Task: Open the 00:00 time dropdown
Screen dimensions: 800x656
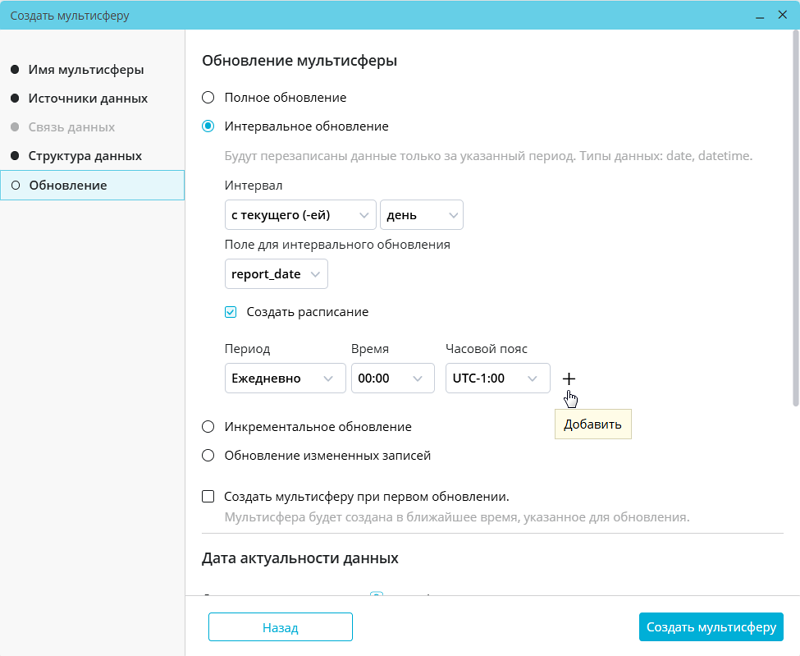Action: (392, 379)
